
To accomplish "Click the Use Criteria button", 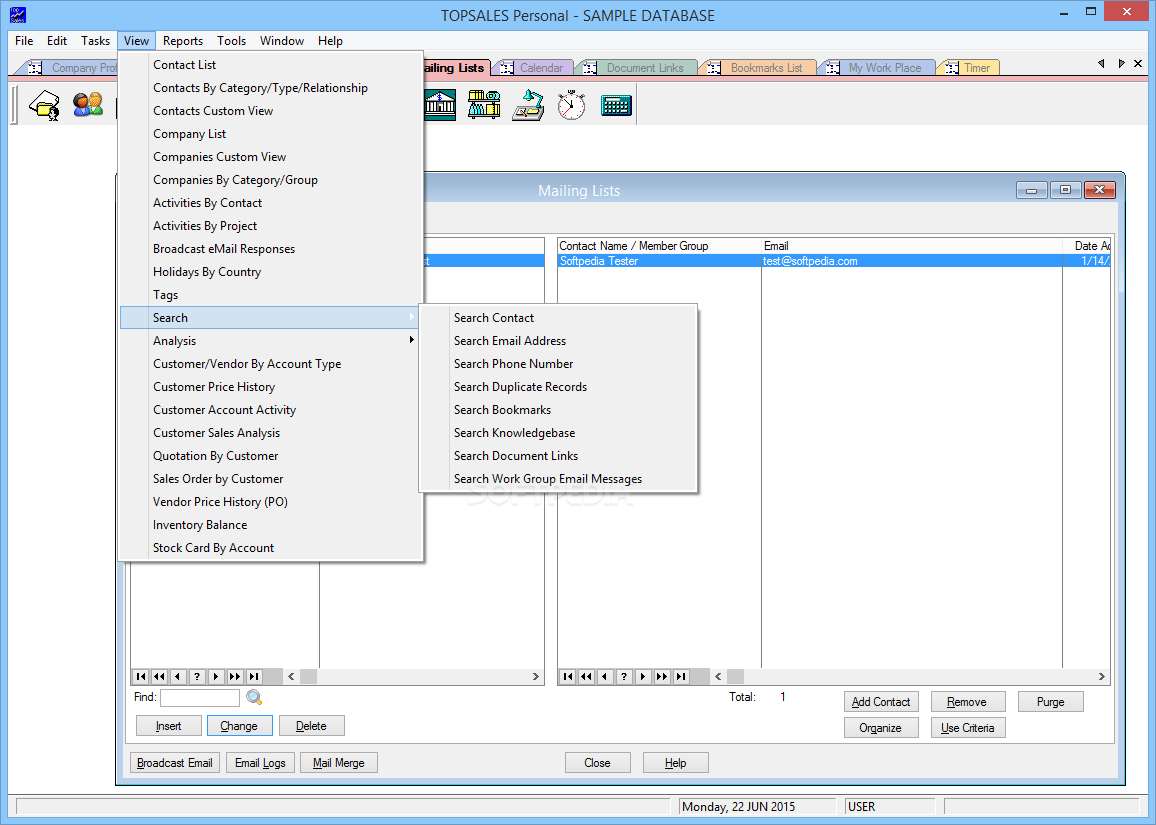I will pos(968,728).
